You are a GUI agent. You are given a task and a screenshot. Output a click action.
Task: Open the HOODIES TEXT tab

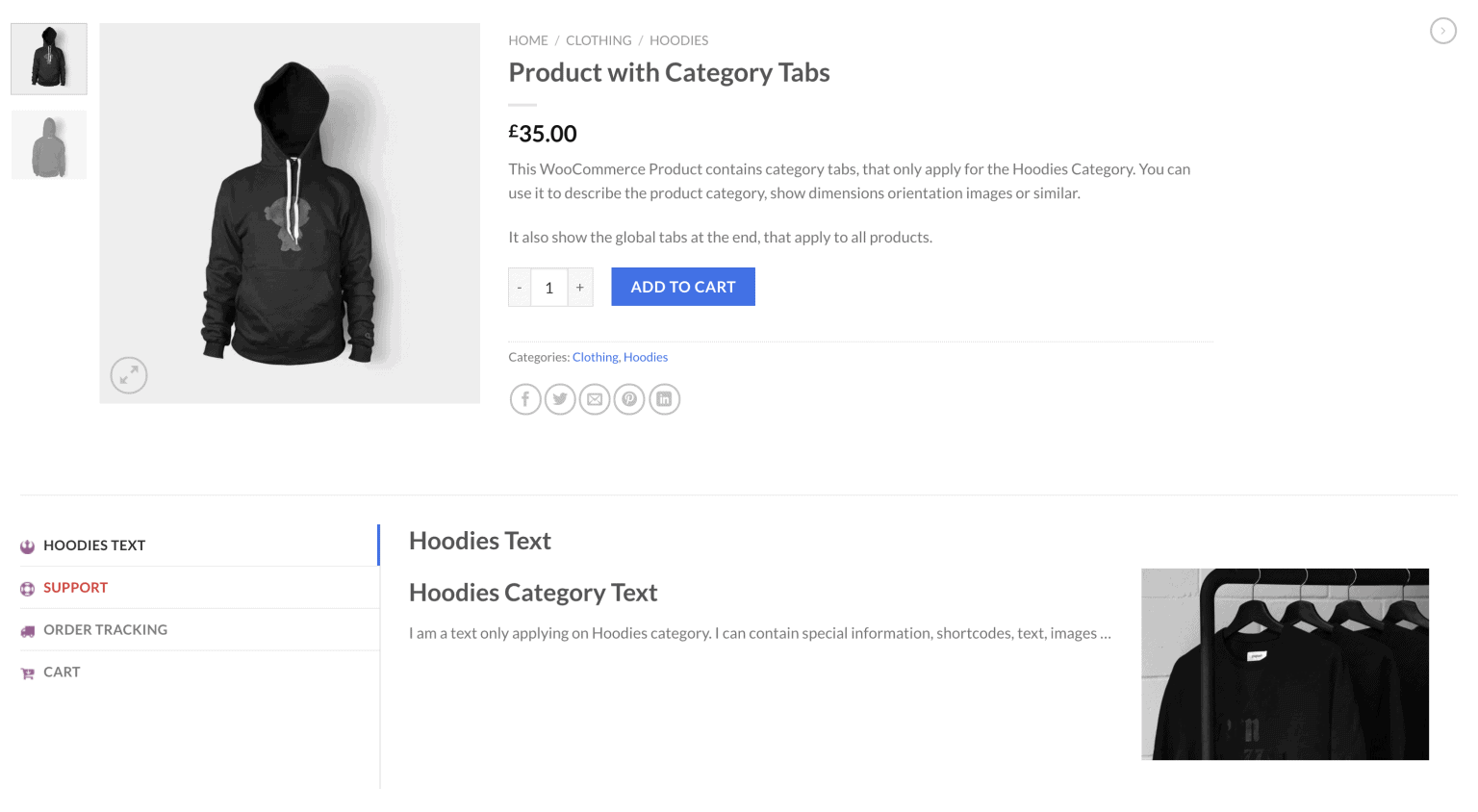pyautogui.click(x=94, y=545)
